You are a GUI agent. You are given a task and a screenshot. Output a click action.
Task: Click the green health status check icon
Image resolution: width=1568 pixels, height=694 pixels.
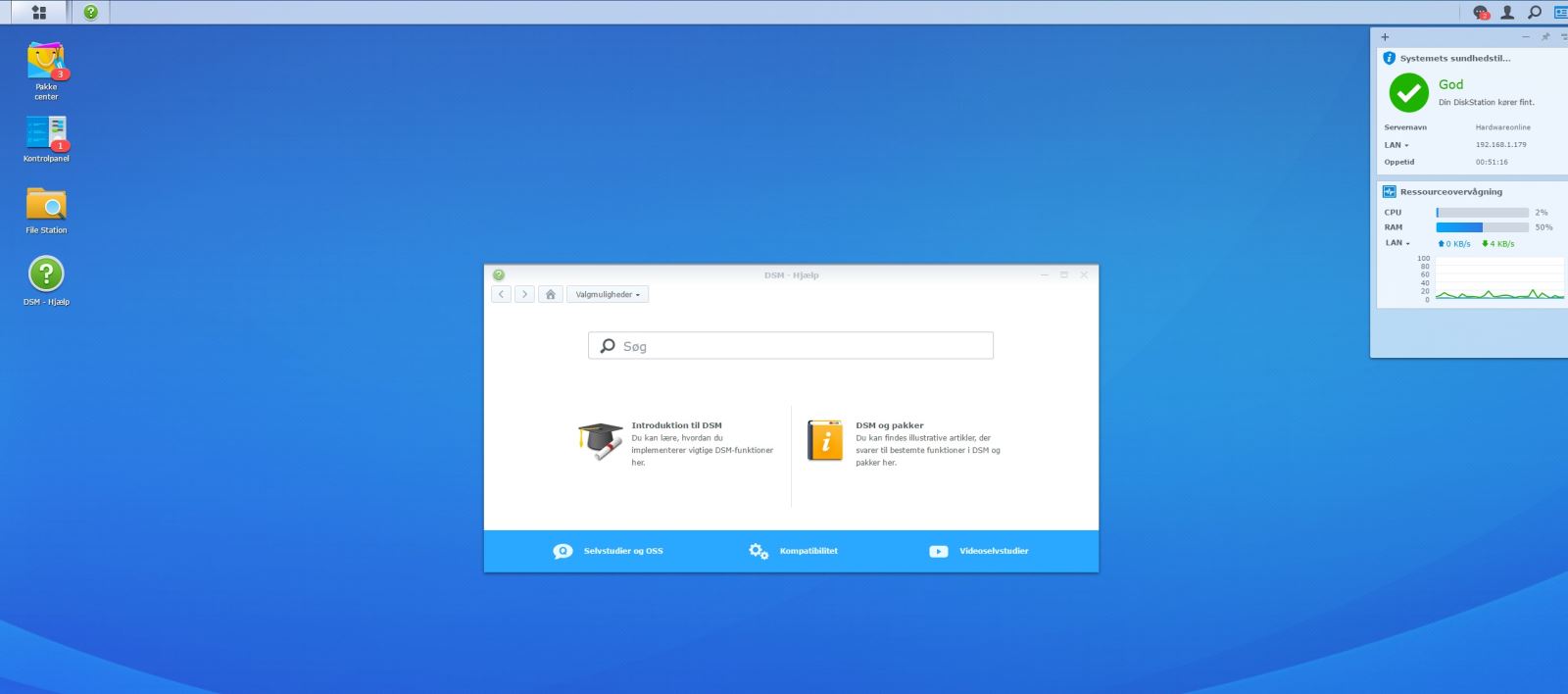pos(1408,93)
